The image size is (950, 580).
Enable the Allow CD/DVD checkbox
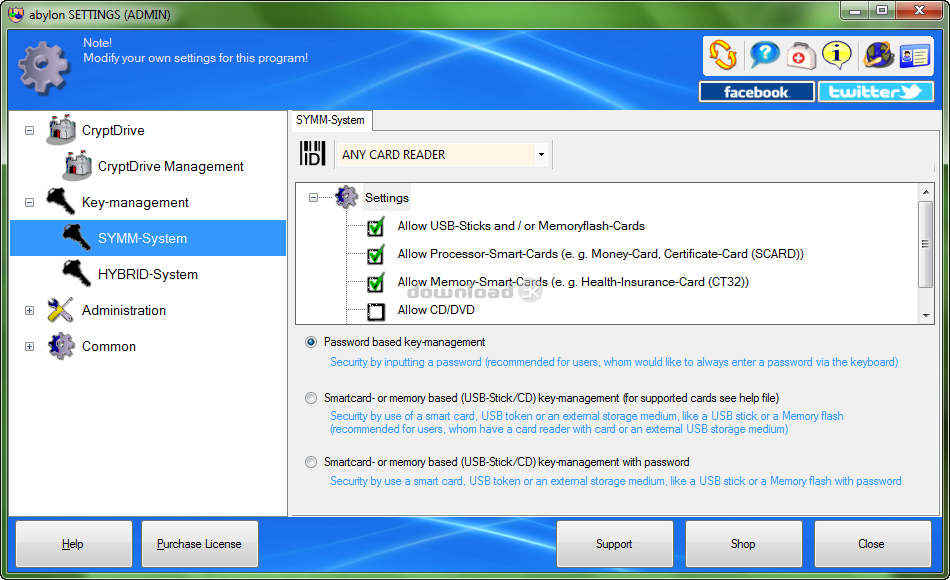(x=376, y=312)
